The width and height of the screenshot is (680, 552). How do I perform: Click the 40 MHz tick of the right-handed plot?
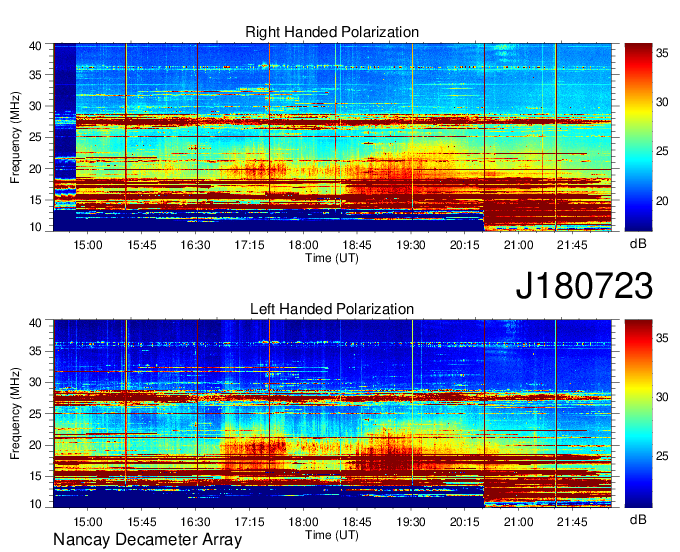pos(35,46)
